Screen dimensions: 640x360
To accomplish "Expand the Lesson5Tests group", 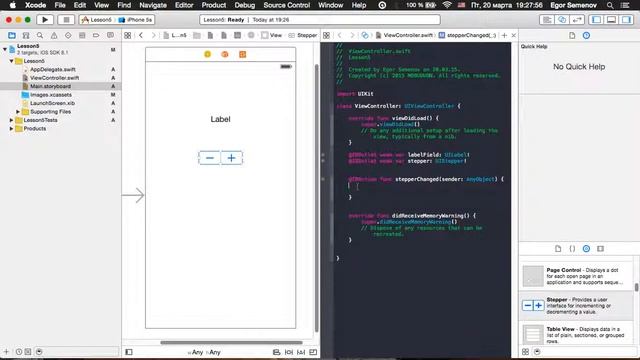I will [11, 120].
